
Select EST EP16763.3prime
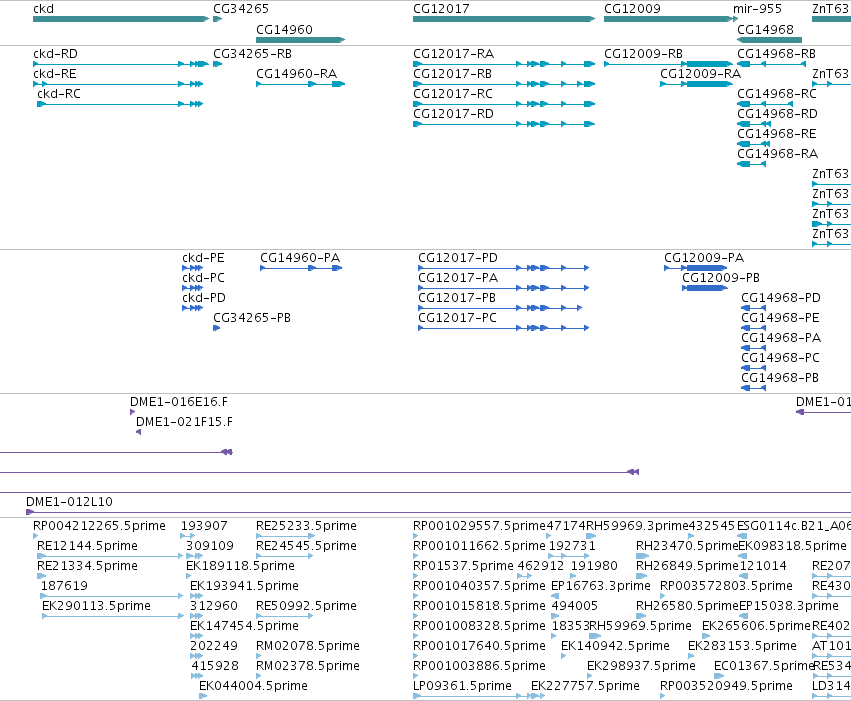click(x=601, y=586)
